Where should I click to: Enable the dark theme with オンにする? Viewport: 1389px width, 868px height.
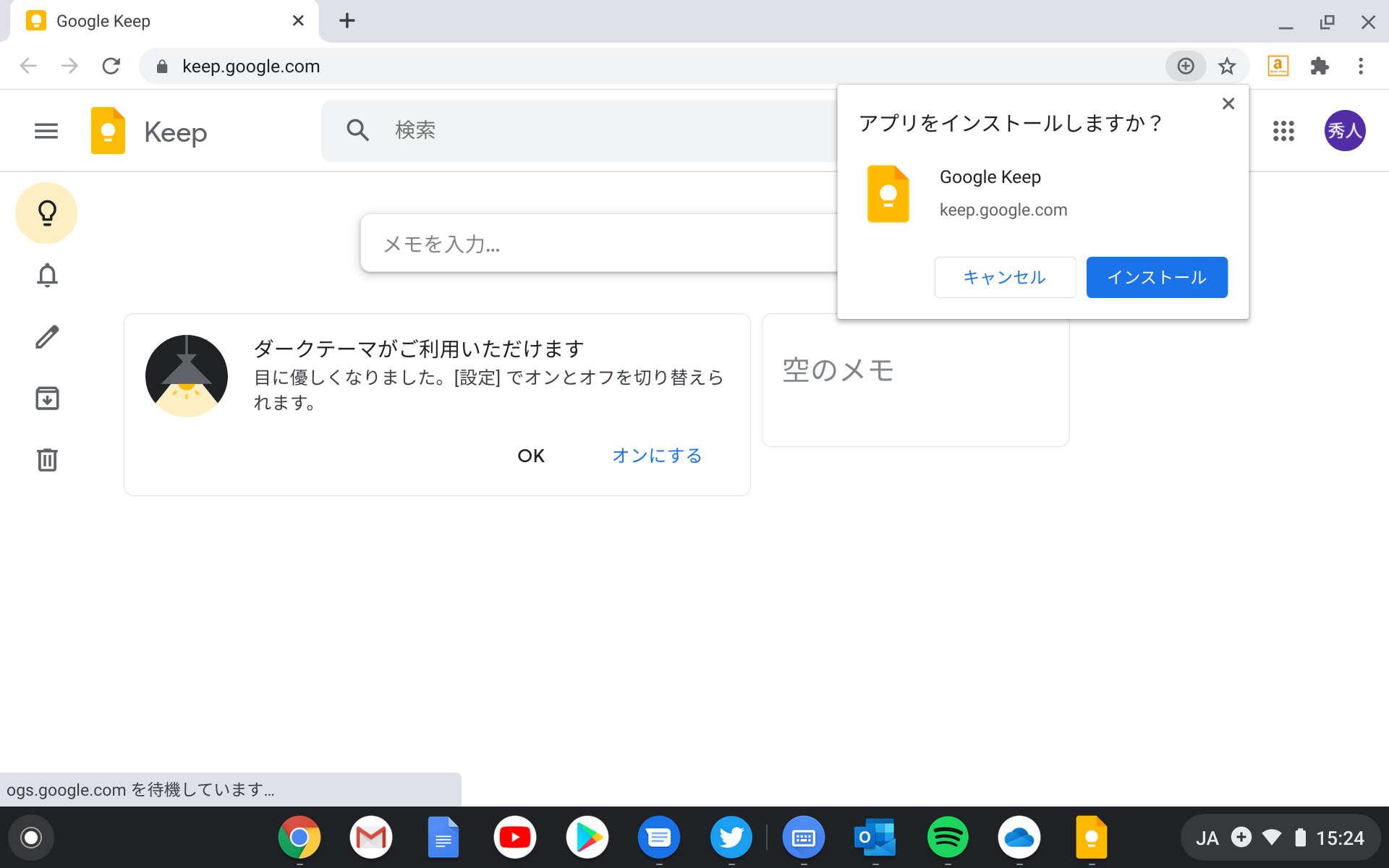click(x=655, y=456)
